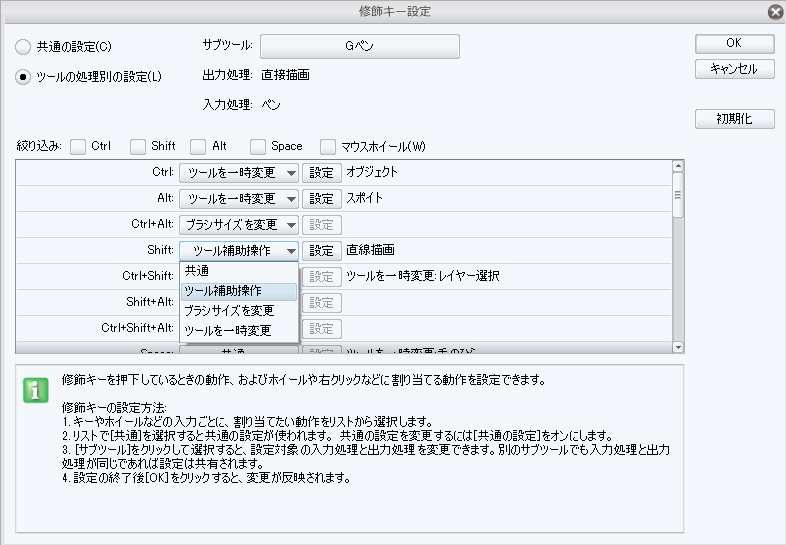Viewport: 786px width, 545px height.
Task: Open the Alt row action dropdown
Action: [x=239, y=199]
